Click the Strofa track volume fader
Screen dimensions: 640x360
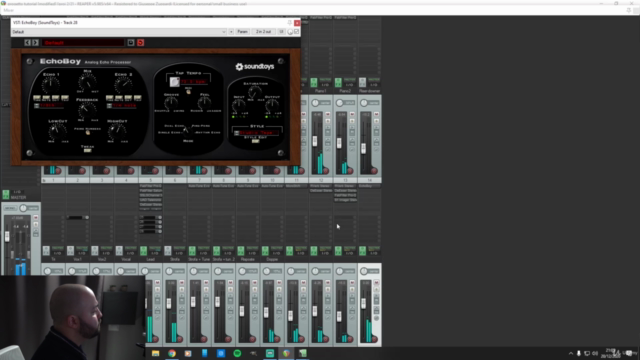169,302
